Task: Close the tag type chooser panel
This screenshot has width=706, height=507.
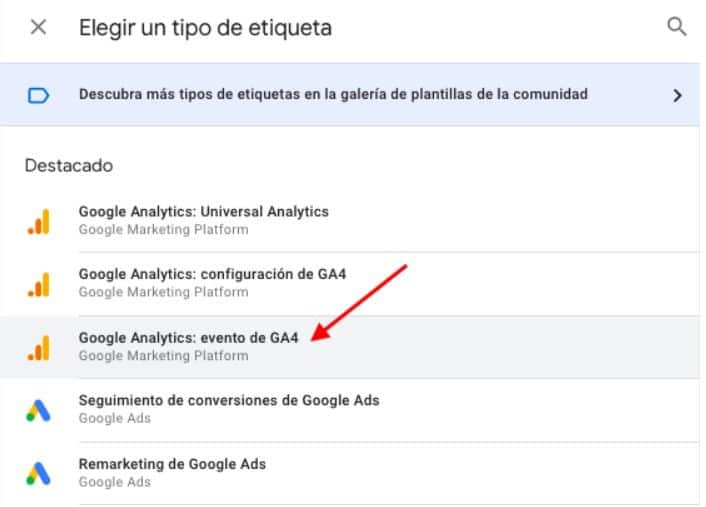Action: [38, 27]
